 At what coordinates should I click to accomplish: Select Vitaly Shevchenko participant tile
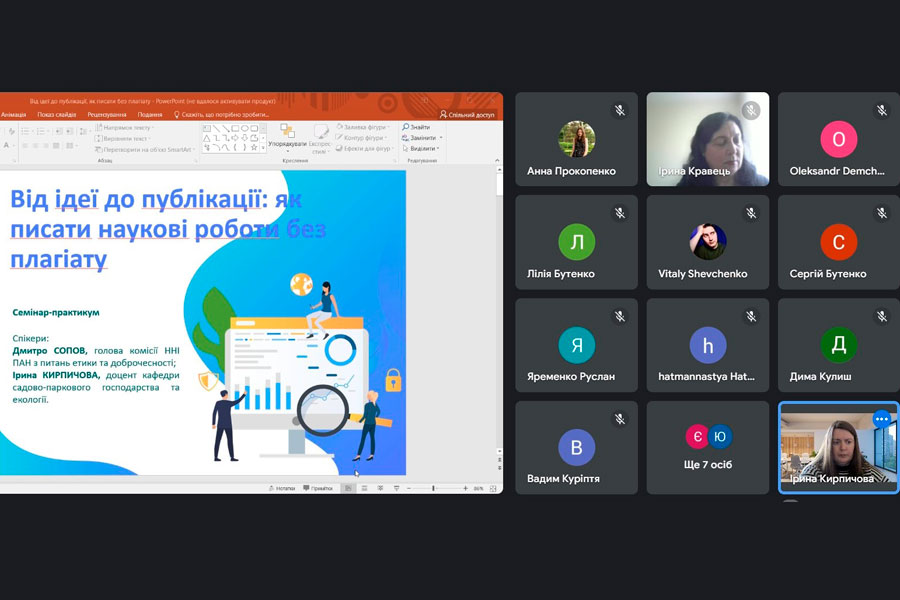[x=708, y=242]
